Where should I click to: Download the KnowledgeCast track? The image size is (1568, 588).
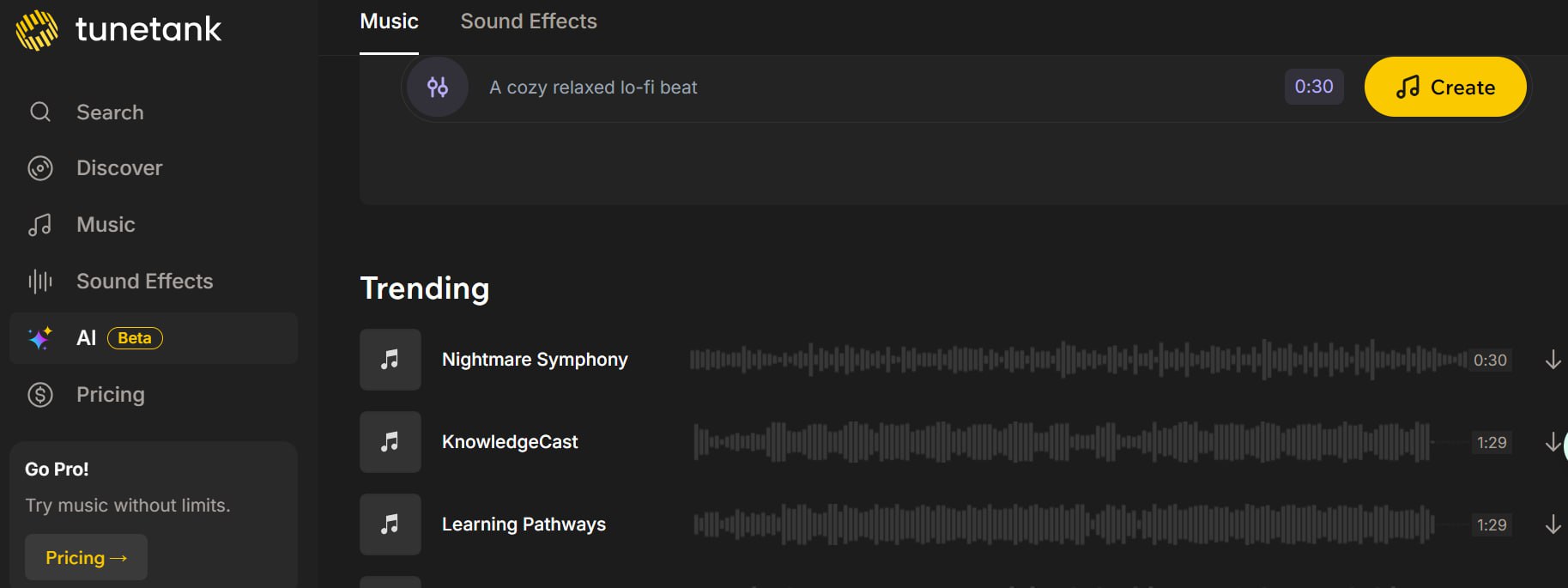click(x=1553, y=442)
